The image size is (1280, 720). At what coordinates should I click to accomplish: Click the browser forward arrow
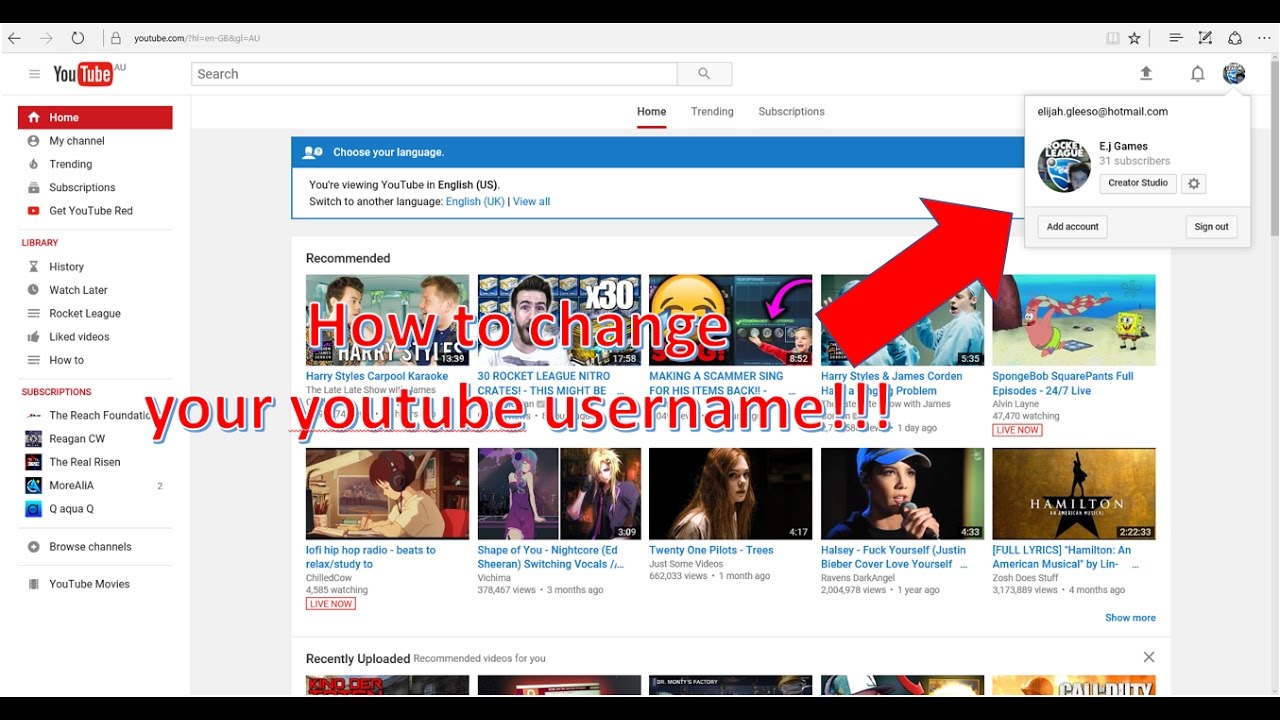(46, 38)
